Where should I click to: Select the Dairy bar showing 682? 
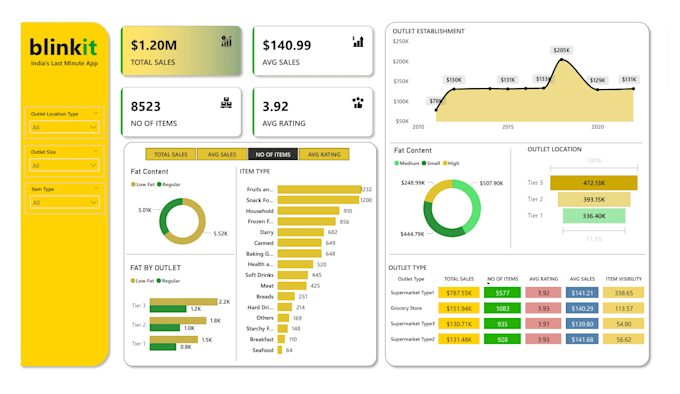point(301,232)
